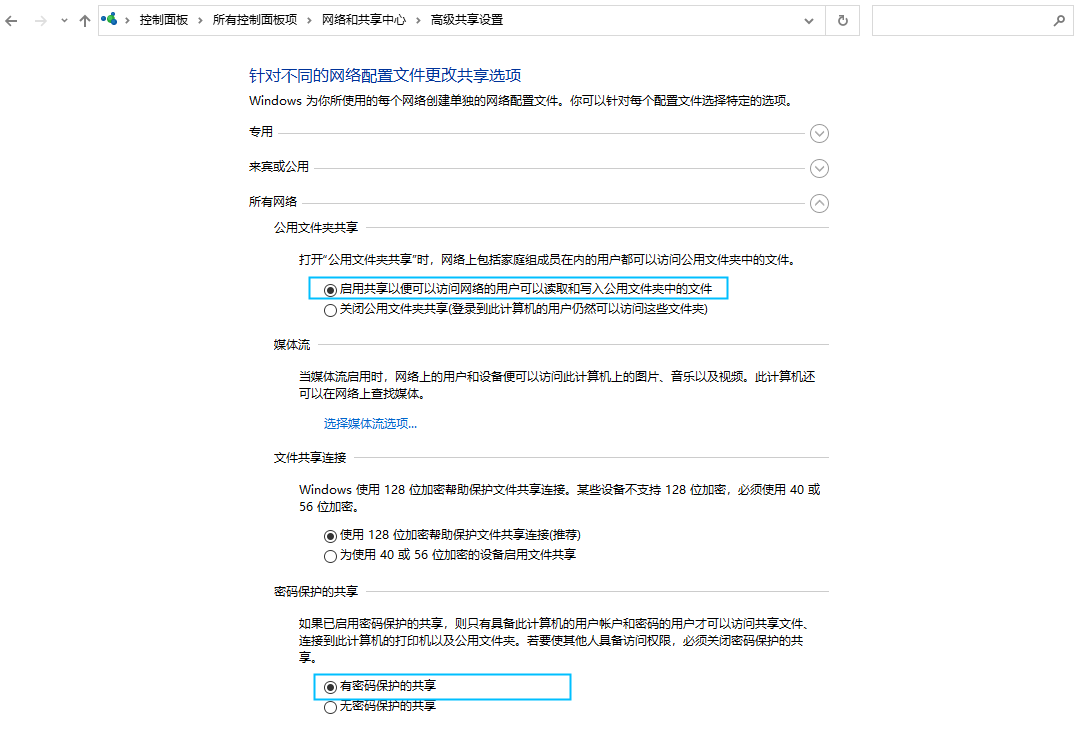Go back with the left arrow

11,21
